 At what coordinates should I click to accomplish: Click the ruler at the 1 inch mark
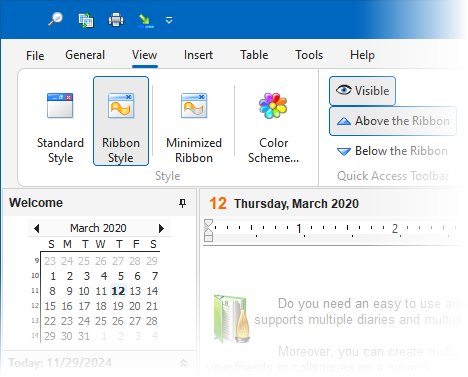pyautogui.click(x=299, y=228)
